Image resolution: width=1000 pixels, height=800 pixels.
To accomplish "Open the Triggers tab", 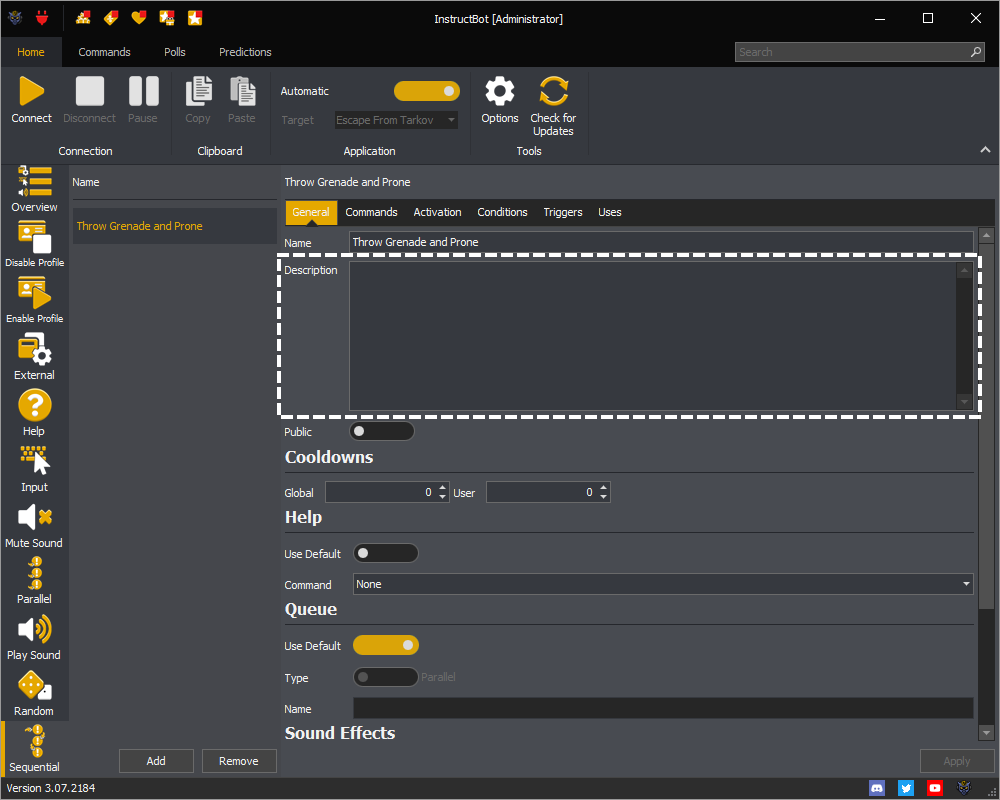I will pos(562,212).
